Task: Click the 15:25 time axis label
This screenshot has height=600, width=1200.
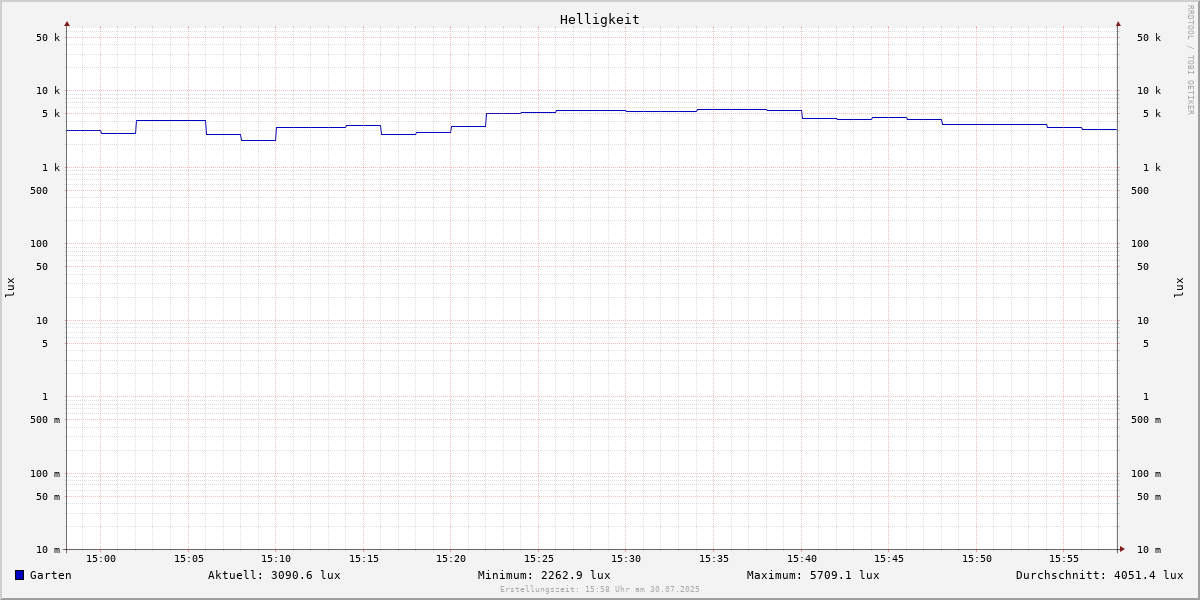Action: point(539,559)
